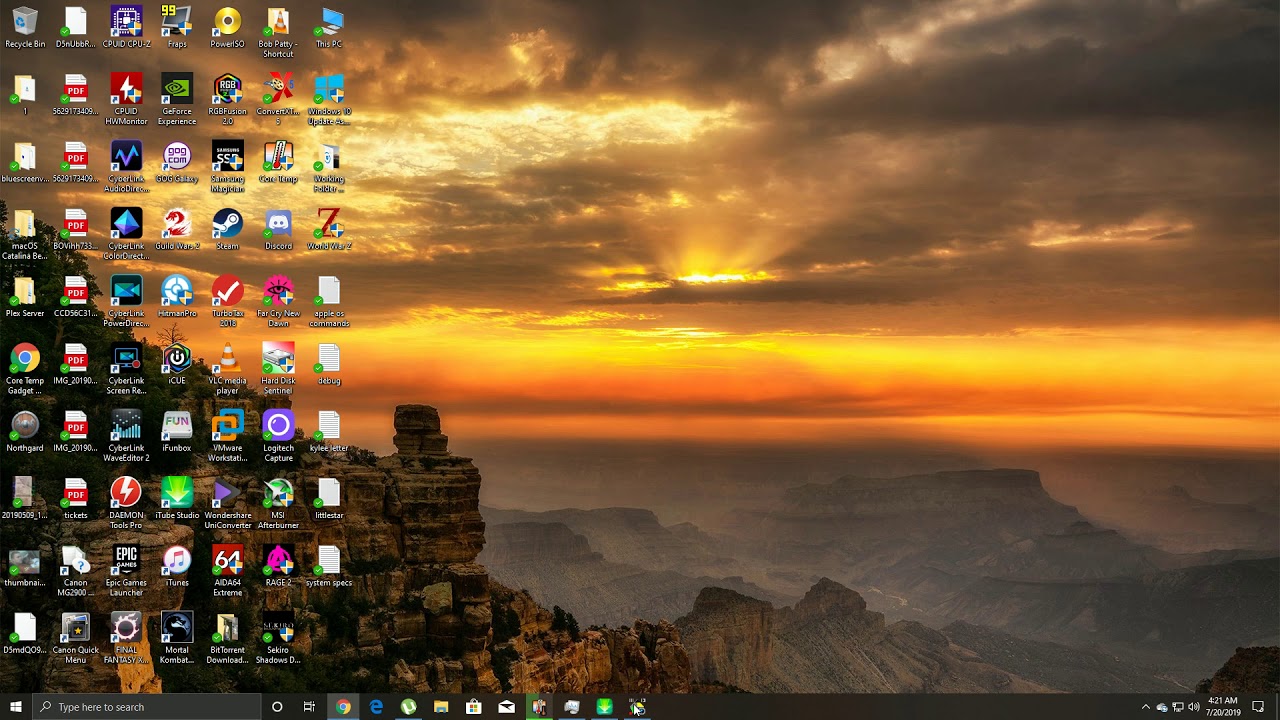Select the GOG Galaxy icon
1280x720 pixels.
177,162
